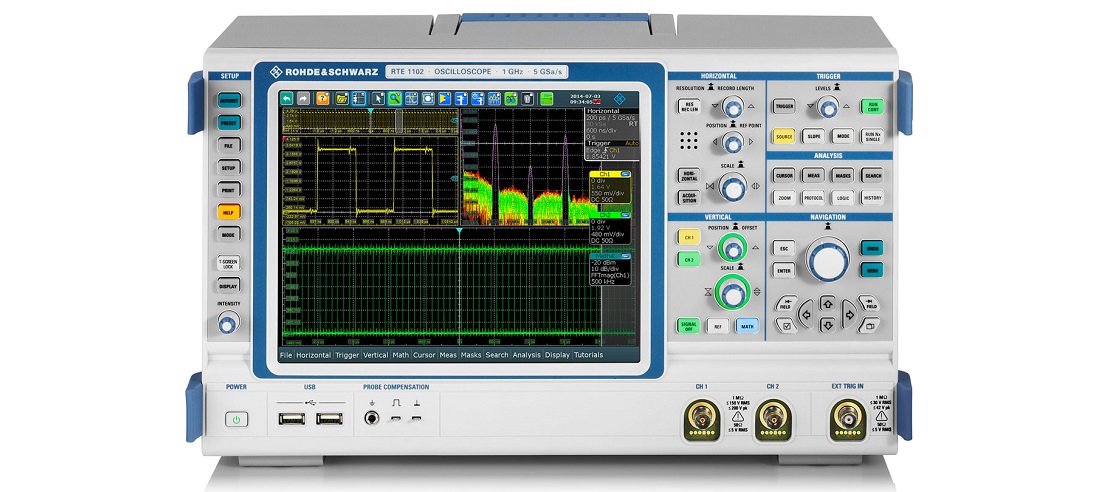This screenshot has height=492, width=1100.
Task: Tap the Rohde & Schwarz diamond logo icon on screen
Action: 620,99
